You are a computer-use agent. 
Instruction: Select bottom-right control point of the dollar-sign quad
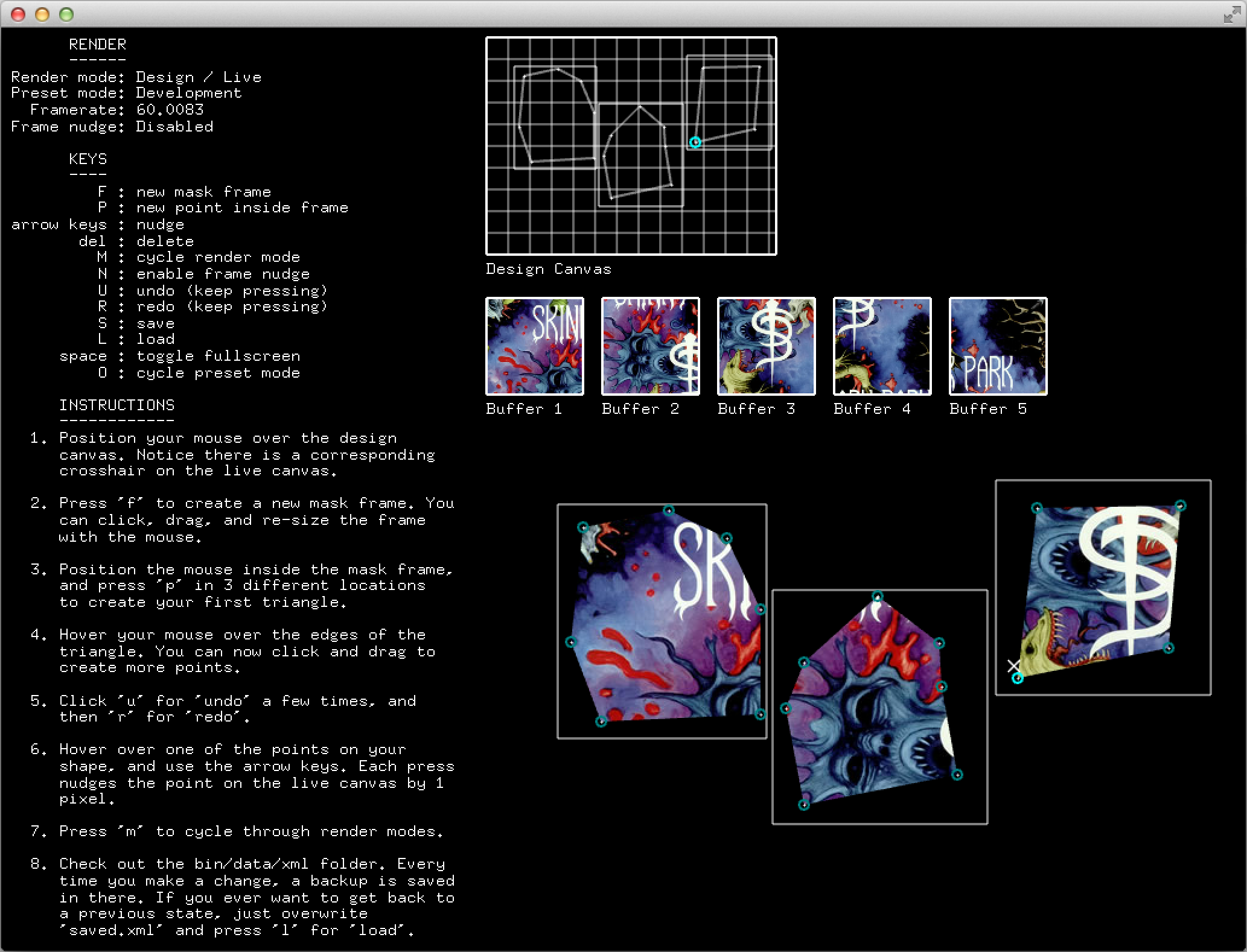point(1169,649)
